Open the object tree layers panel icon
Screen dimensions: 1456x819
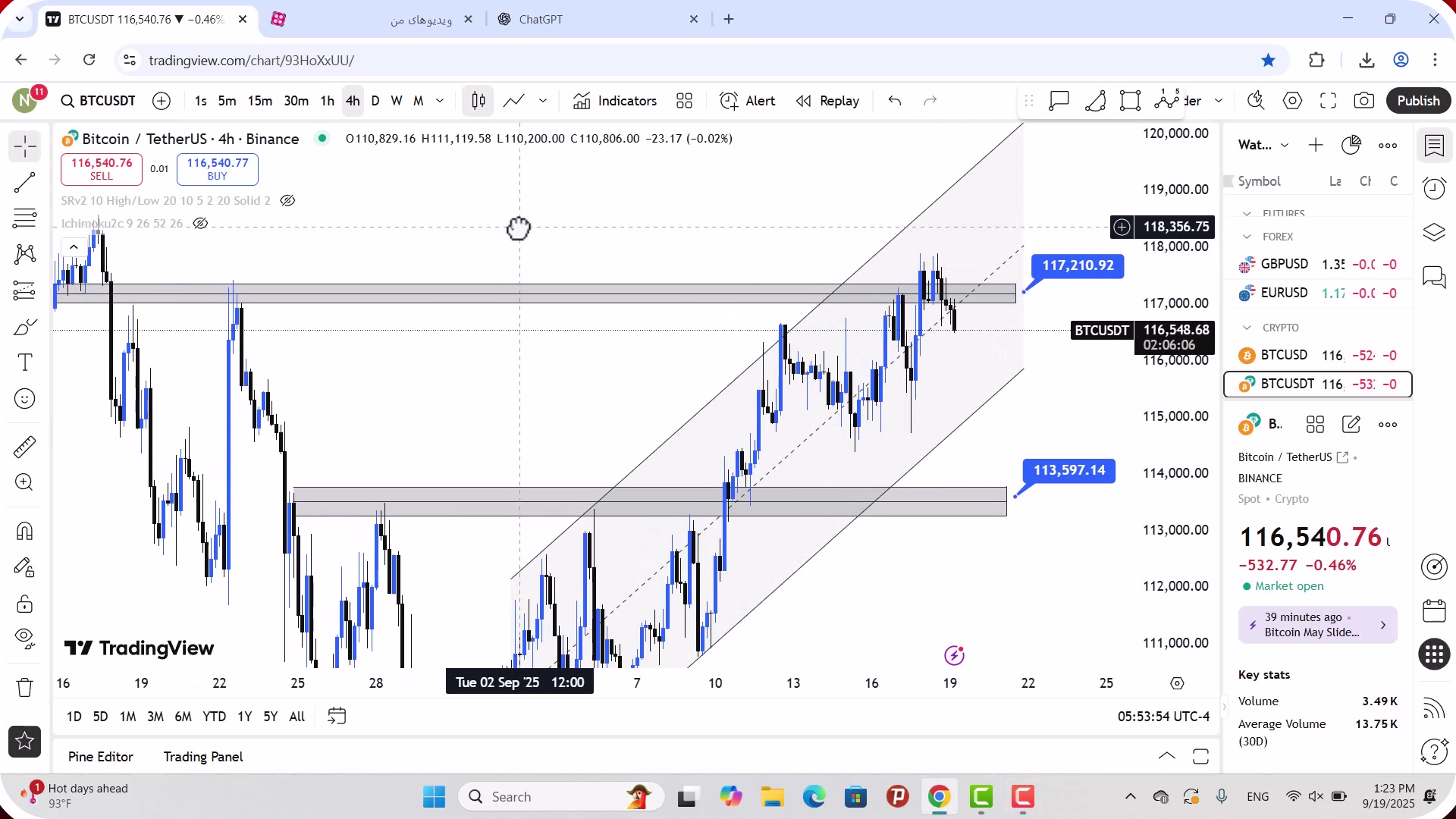[x=1434, y=232]
